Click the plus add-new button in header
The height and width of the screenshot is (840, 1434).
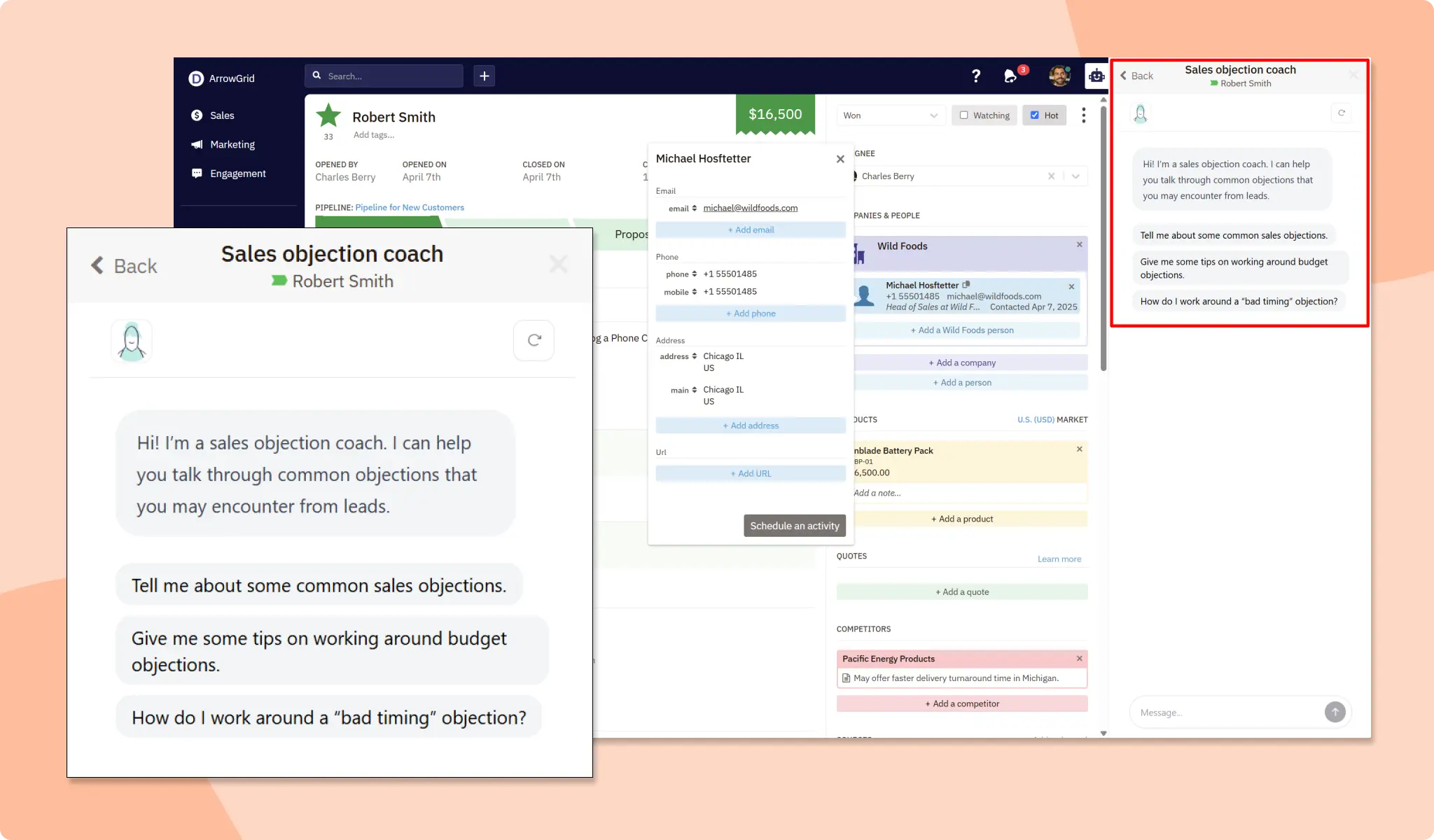tap(484, 76)
